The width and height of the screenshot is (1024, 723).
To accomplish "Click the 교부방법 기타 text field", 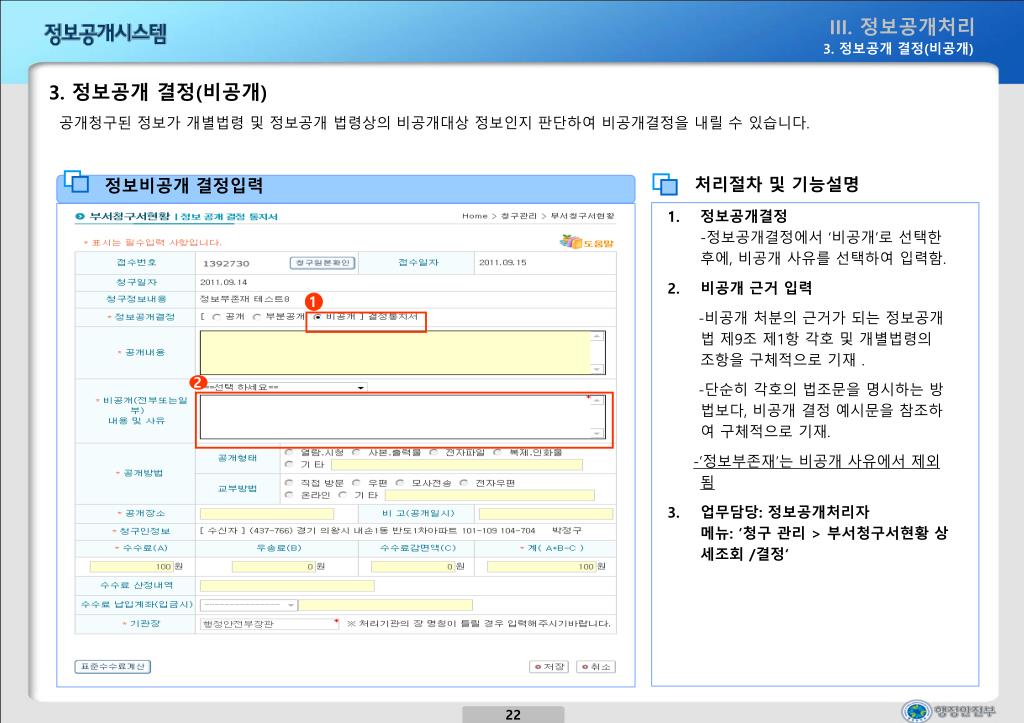I will coord(490,496).
